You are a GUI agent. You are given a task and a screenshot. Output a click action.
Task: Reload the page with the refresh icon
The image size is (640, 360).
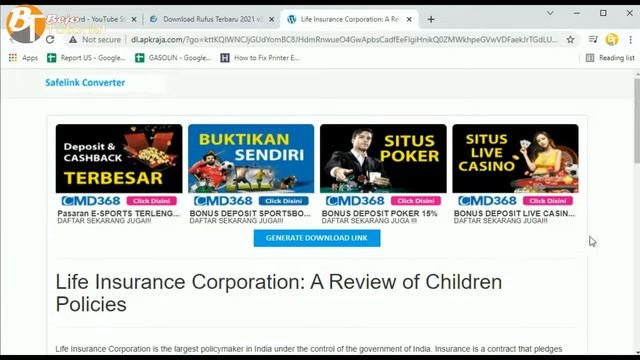pyautogui.click(x=50, y=40)
